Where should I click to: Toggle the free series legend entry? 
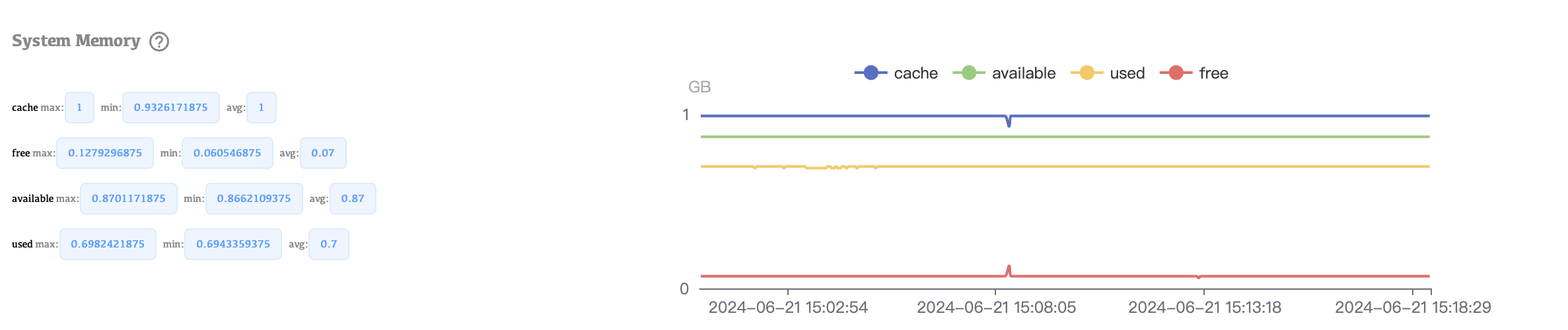(1194, 73)
